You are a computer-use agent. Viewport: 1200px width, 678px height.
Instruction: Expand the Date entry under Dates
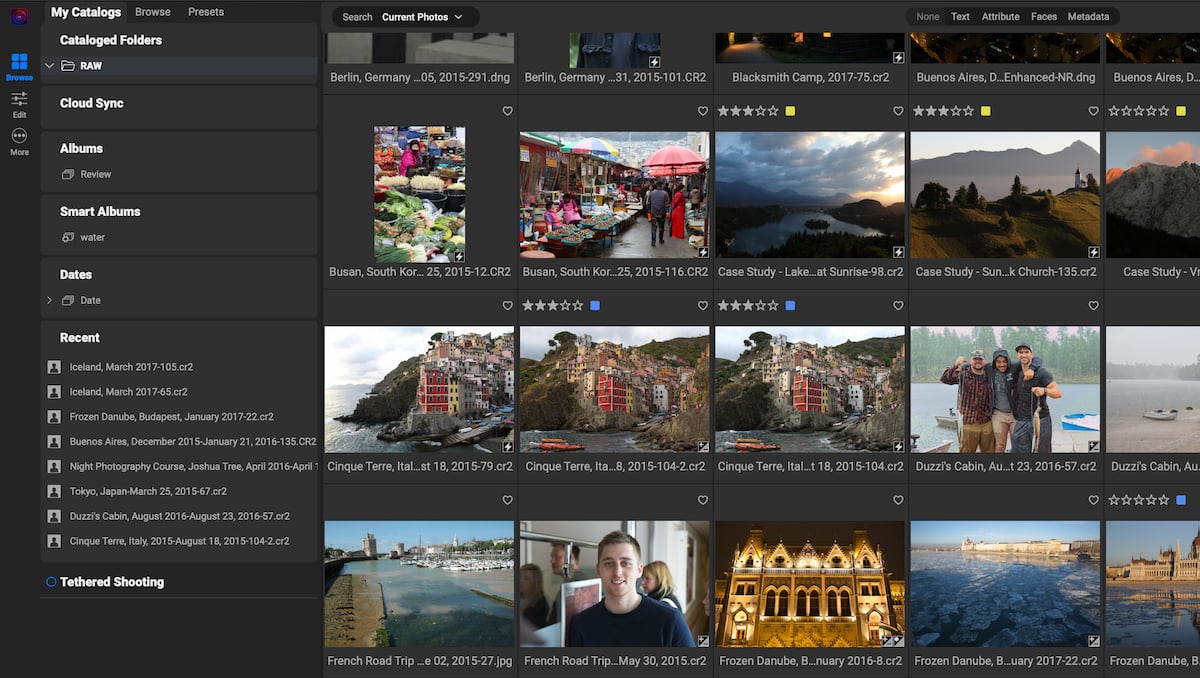tap(48, 300)
